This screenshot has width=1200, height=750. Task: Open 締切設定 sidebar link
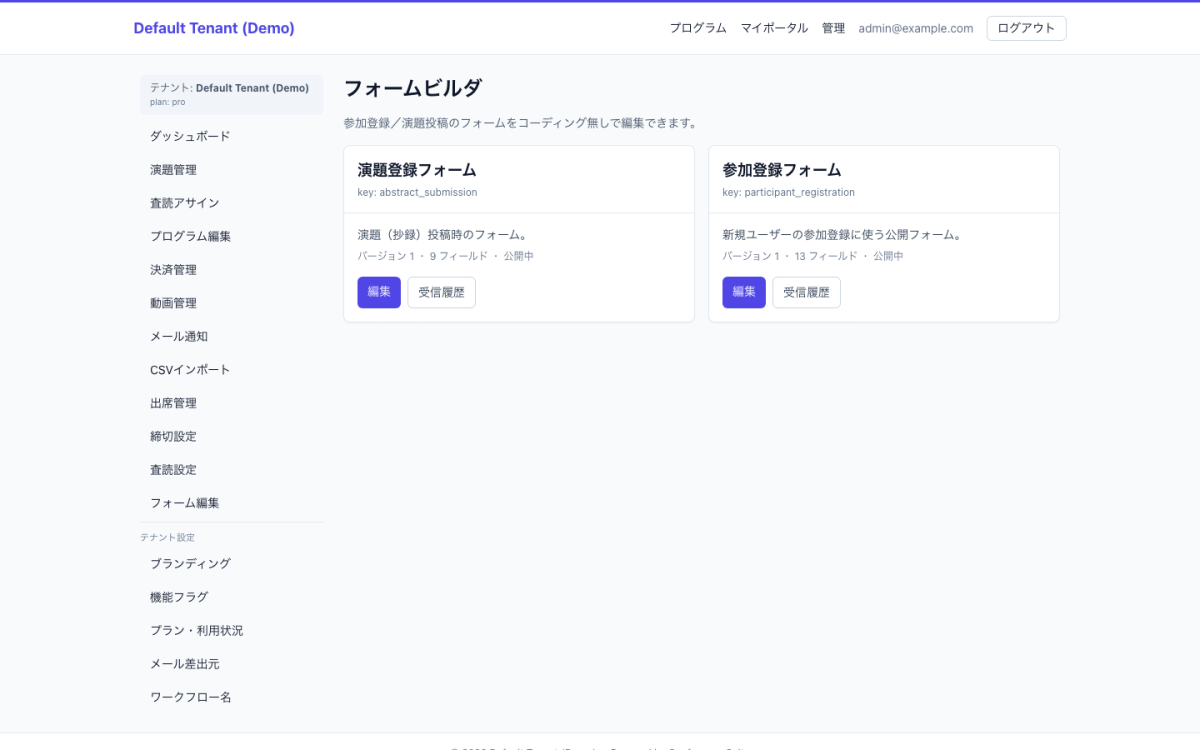click(x=232, y=436)
